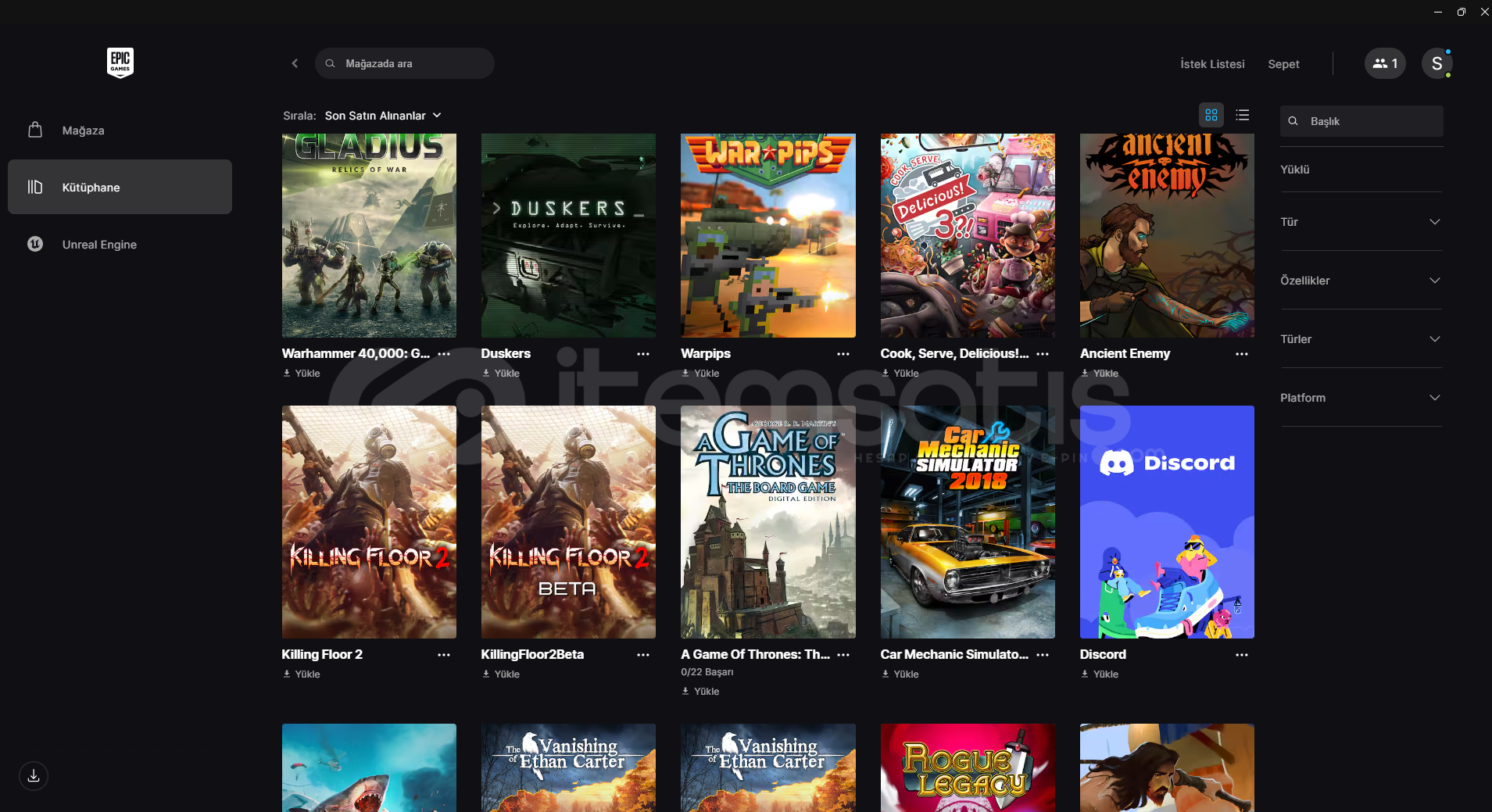
Task: Click the Ancient Enemy title text
Action: pyautogui.click(x=1125, y=354)
